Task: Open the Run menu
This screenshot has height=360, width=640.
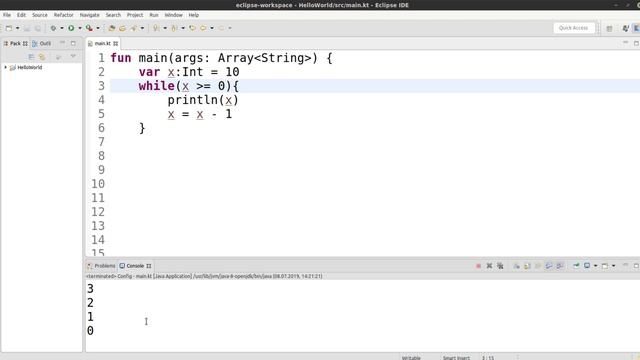Action: click(x=154, y=15)
